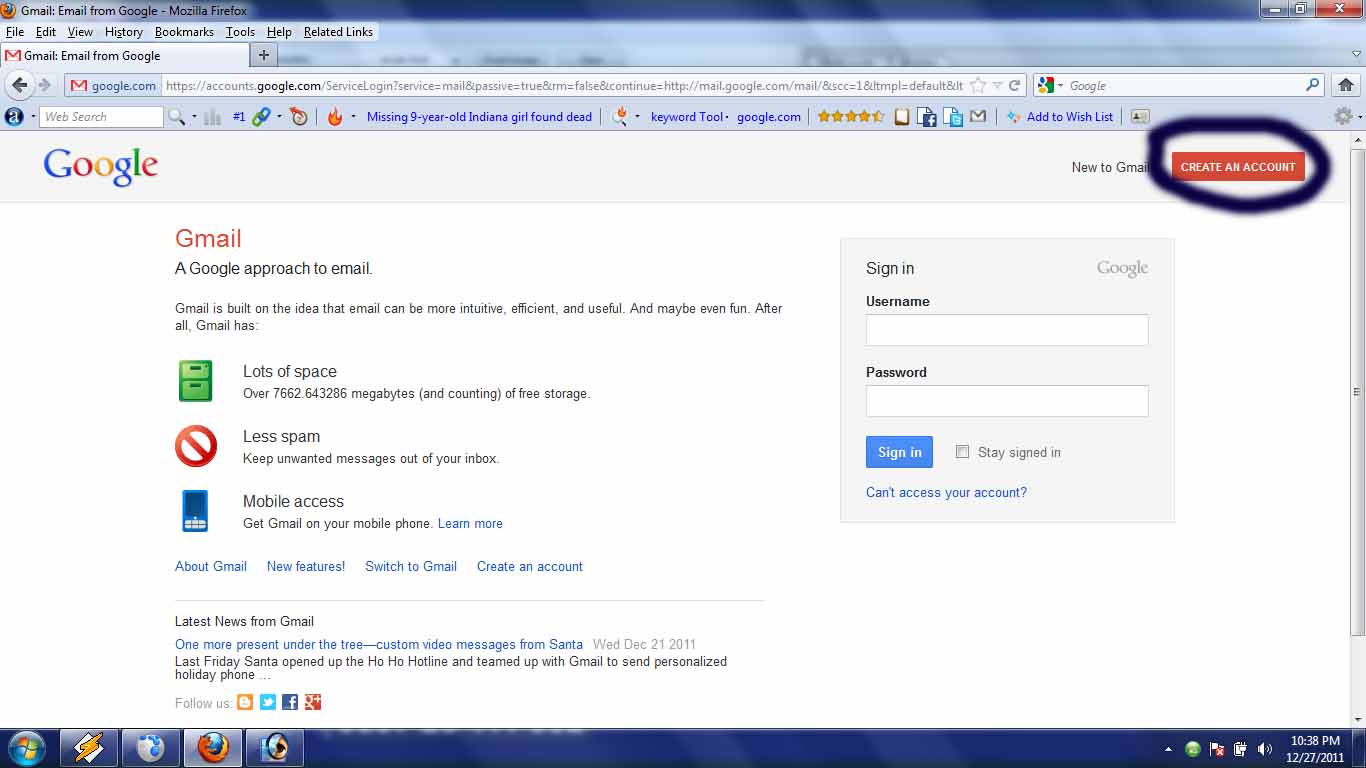1366x768 pixels.
Task: Reload the page with the refresh icon
Action: [x=1014, y=86]
